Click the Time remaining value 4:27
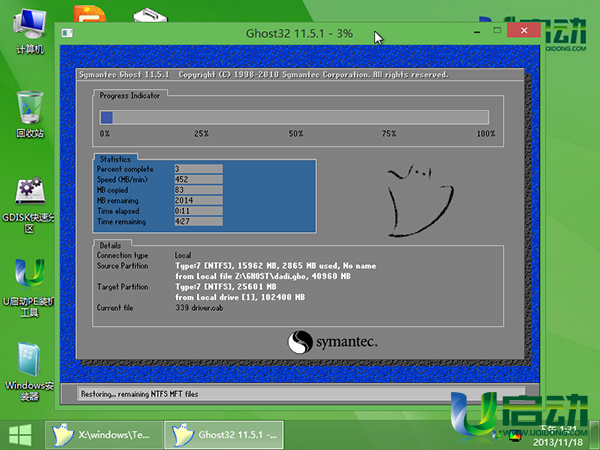This screenshot has height=450, width=600. 198,221
